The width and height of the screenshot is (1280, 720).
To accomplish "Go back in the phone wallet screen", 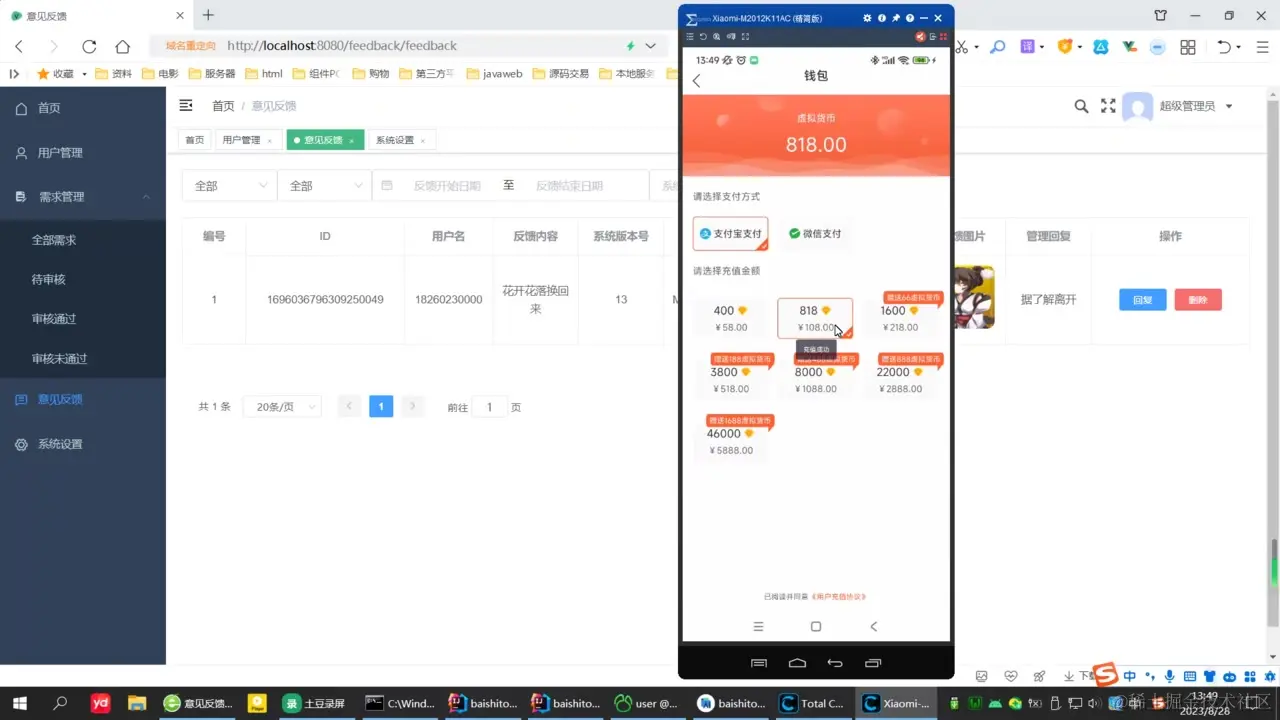I will point(697,81).
